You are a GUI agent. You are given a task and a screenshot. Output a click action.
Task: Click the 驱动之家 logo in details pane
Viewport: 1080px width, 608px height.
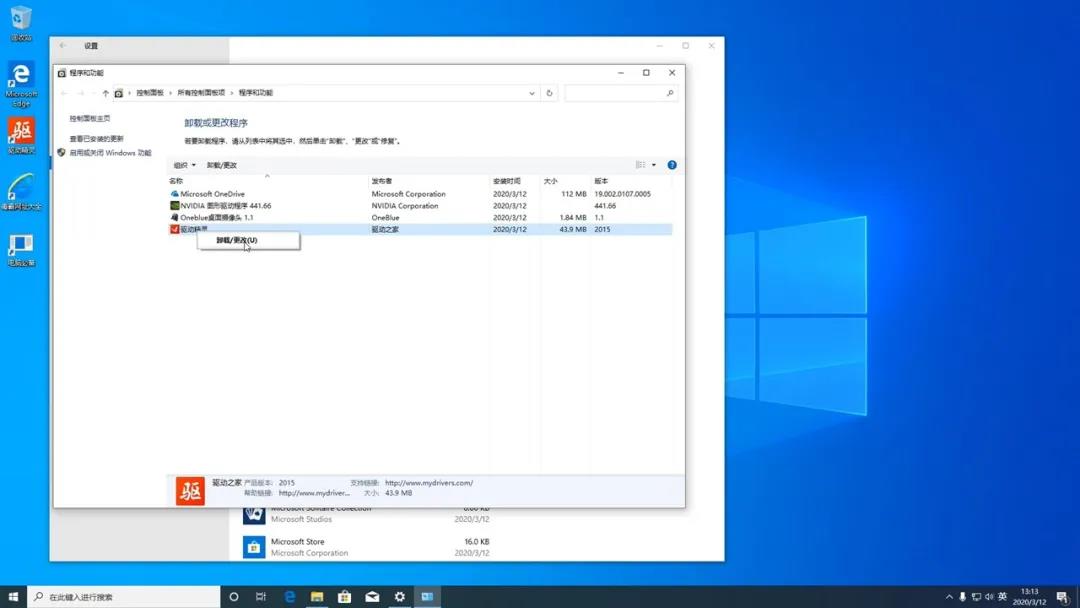[x=190, y=491]
